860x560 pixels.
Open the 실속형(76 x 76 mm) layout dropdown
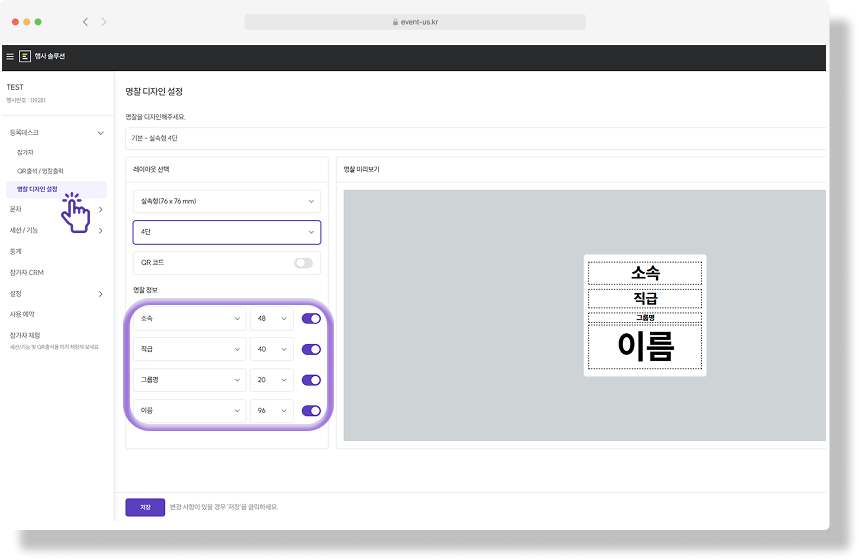226,201
